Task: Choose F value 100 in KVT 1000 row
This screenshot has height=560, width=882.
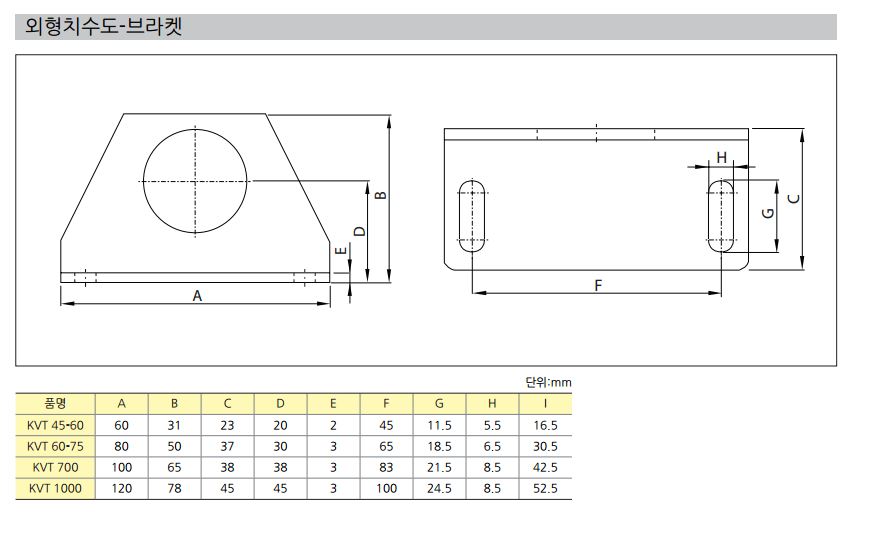Action: [x=386, y=488]
